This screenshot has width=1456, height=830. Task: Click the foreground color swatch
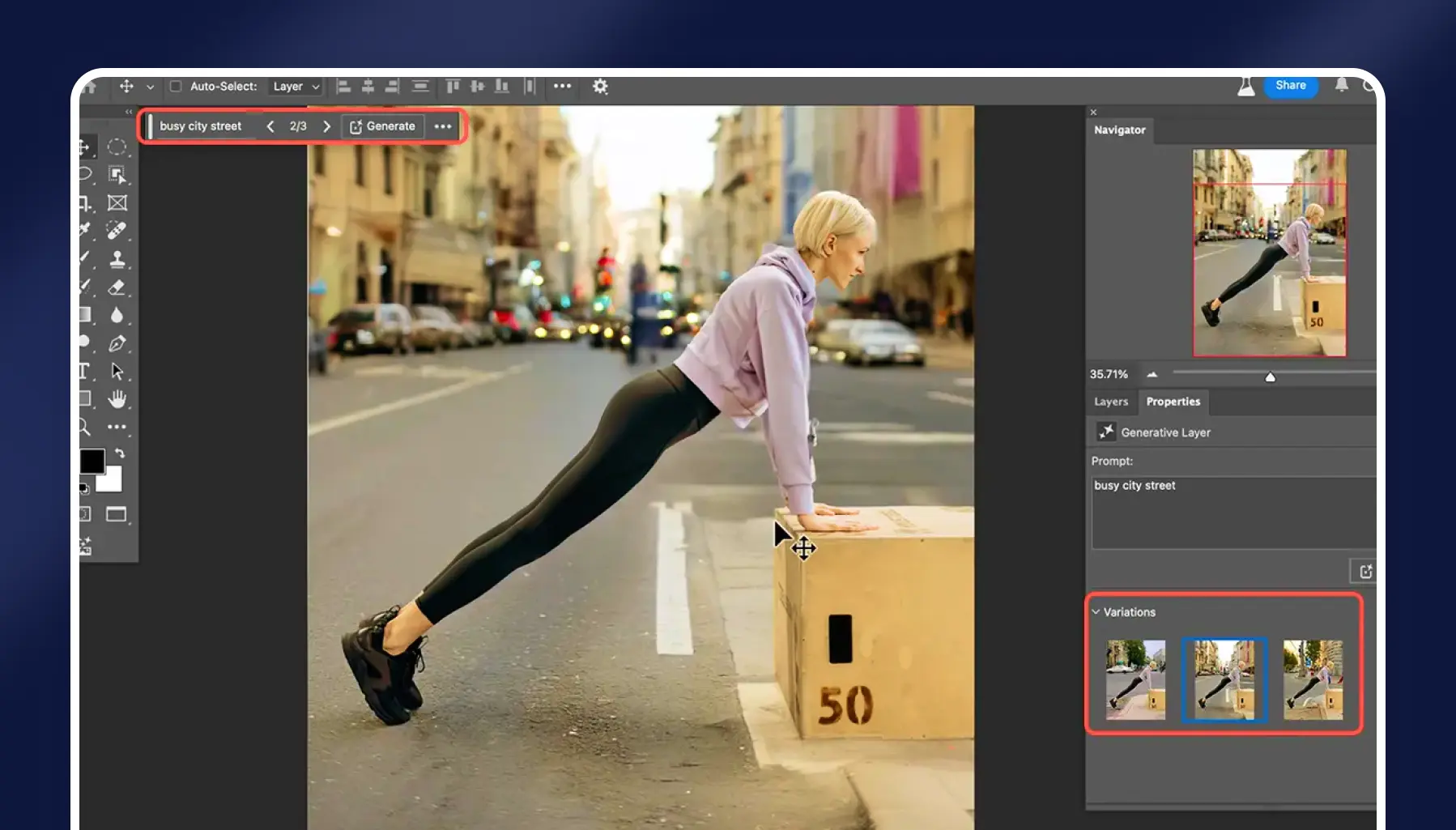[x=92, y=459]
